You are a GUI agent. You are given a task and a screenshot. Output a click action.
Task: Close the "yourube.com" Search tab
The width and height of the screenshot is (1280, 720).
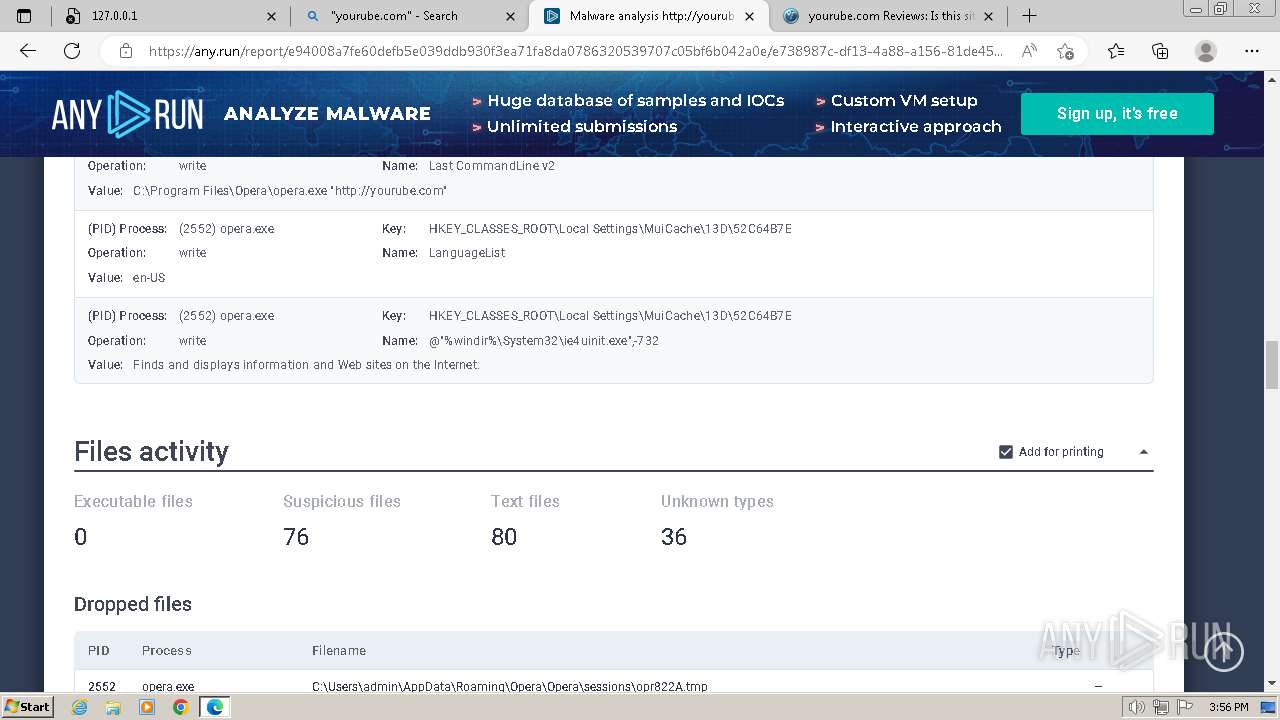[511, 16]
